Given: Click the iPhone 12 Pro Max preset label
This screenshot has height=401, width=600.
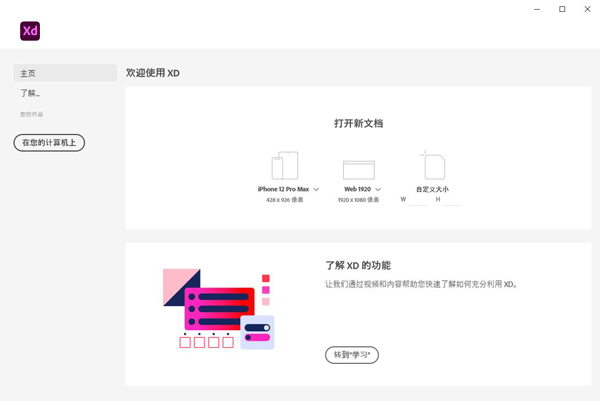Looking at the screenshot, I should (x=283, y=189).
